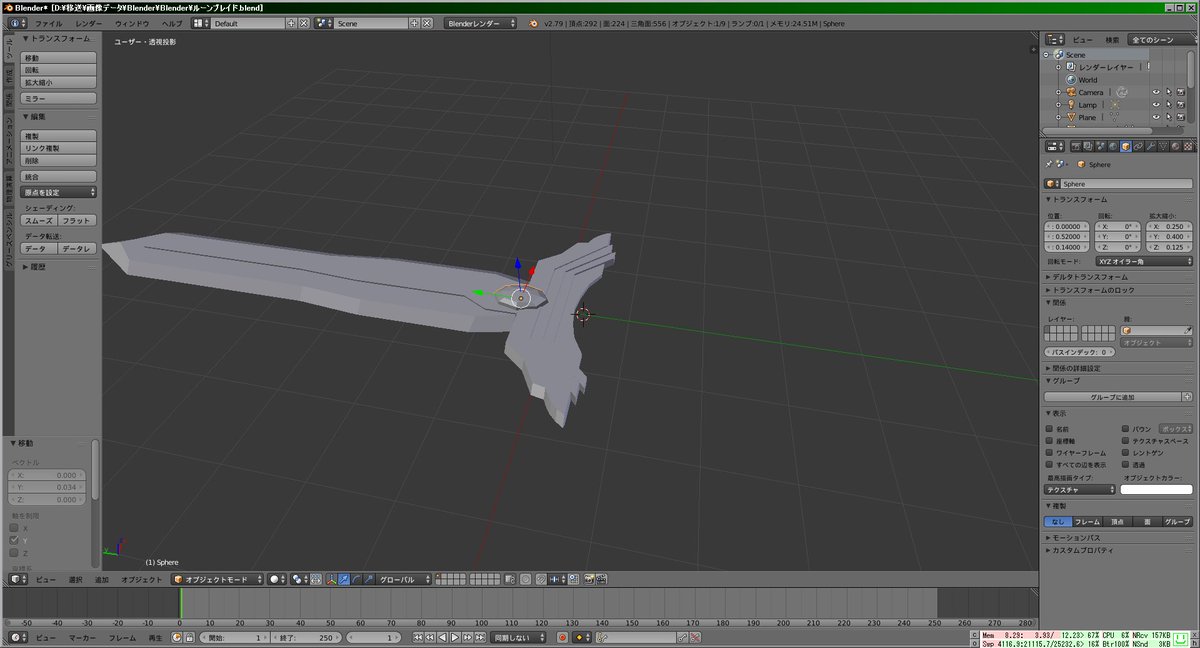The height and width of the screenshot is (648, 1200).
Task: Open the オブジェクトモード mode dropdown
Action: click(x=218, y=579)
